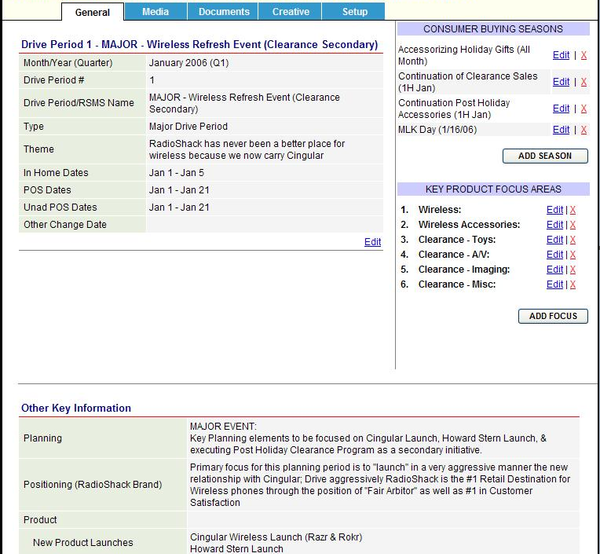Edit Continuation Post Holiday Accessories season
This screenshot has width=600, height=554.
561,109
